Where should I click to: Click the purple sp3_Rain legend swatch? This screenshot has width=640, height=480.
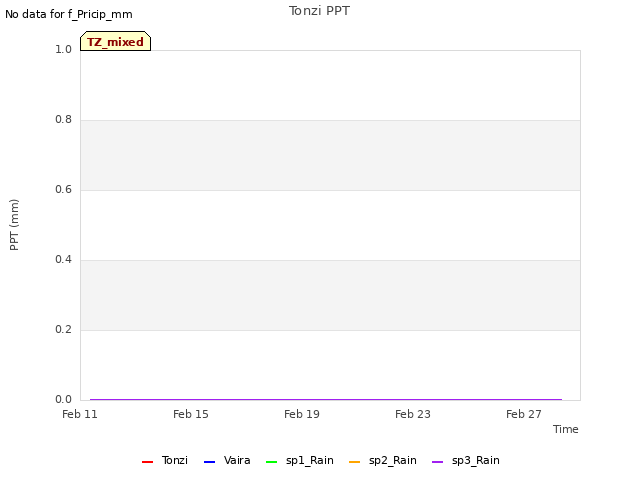point(438,462)
